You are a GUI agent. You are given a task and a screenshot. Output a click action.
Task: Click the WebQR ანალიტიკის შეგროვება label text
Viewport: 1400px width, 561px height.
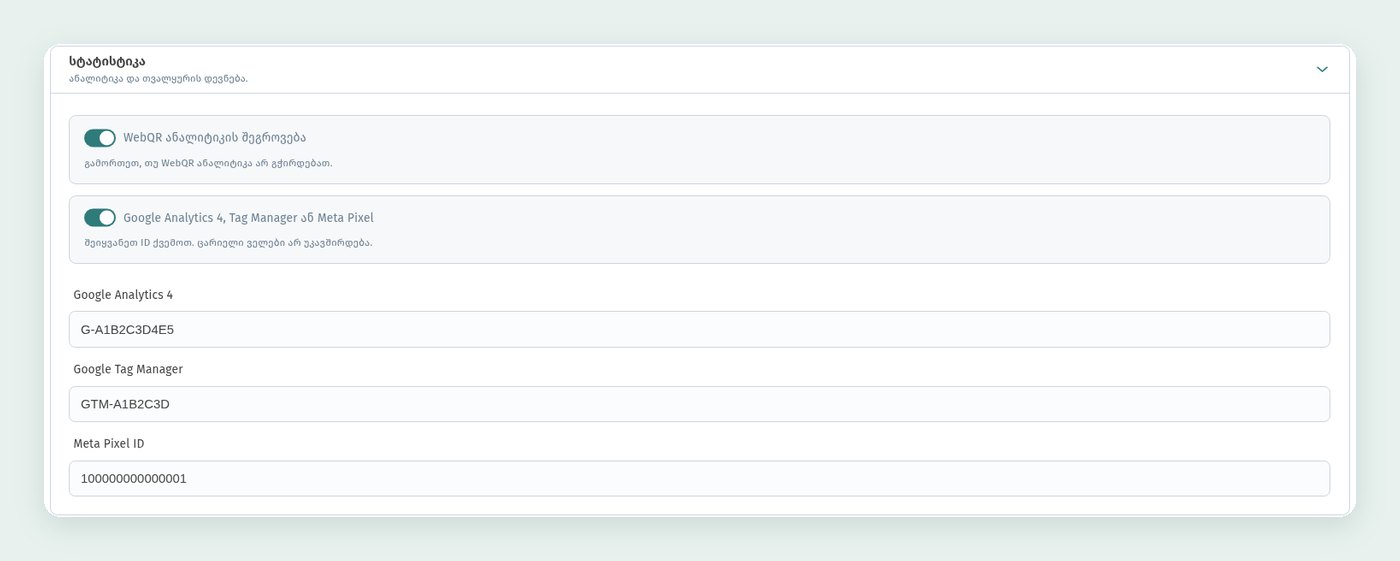[x=214, y=138]
